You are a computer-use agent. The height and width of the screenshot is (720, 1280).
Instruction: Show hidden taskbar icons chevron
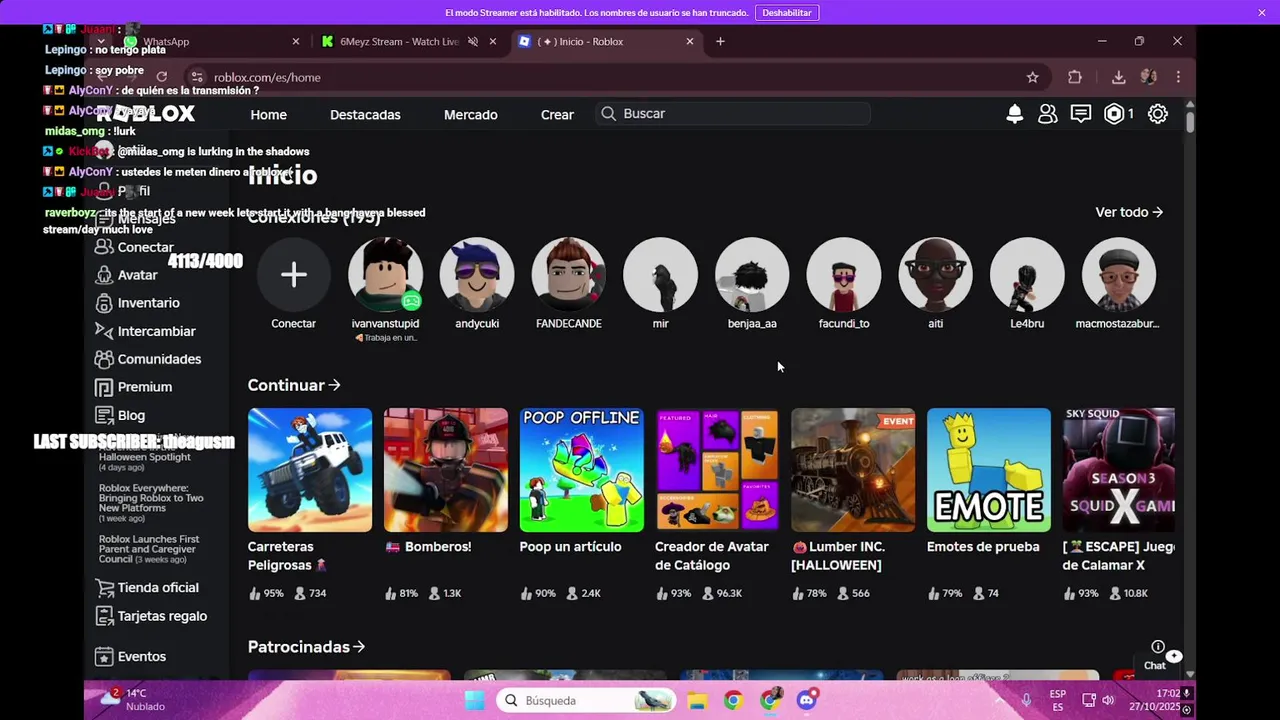click(x=999, y=700)
